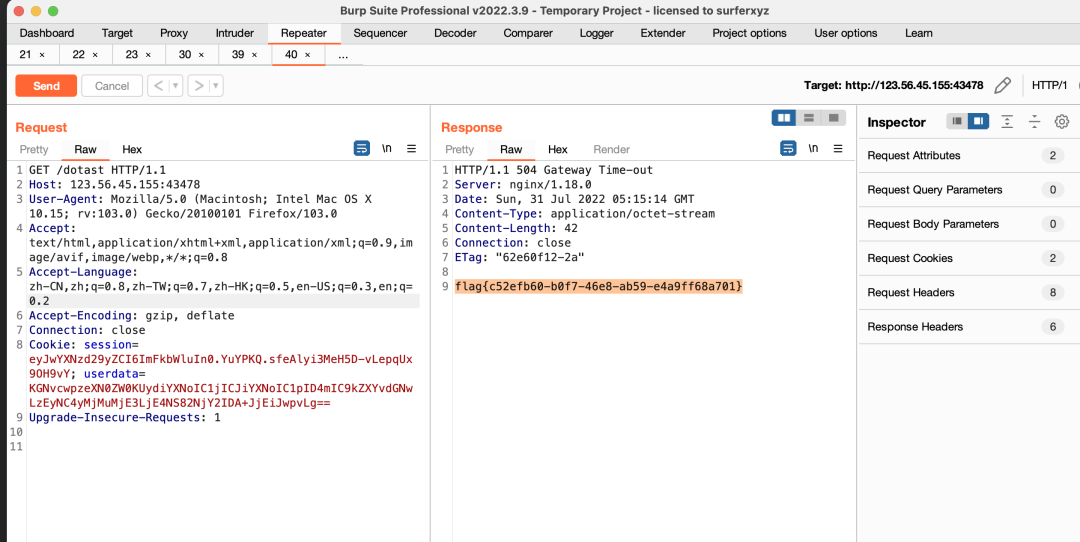Expand Request Cookies section

click(969, 258)
